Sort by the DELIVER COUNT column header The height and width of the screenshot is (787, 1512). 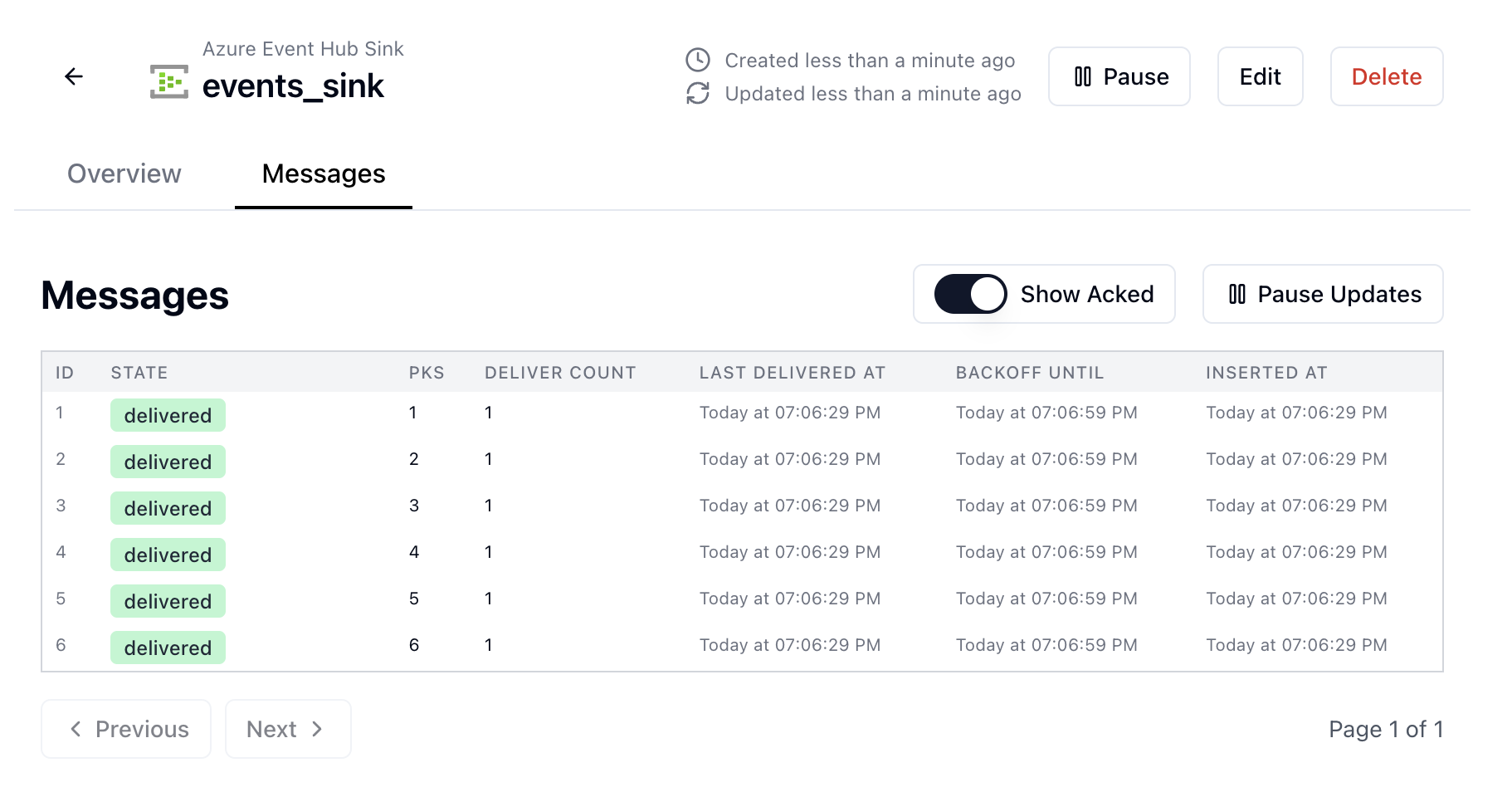pos(560,372)
